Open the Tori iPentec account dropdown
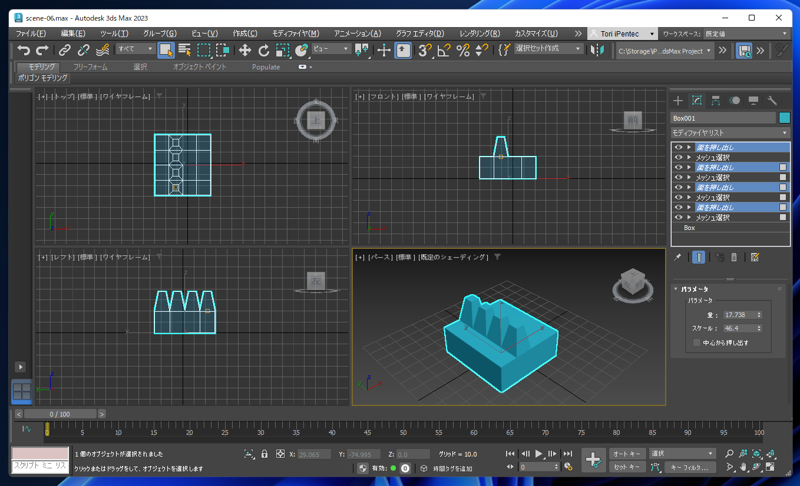 tap(622, 34)
